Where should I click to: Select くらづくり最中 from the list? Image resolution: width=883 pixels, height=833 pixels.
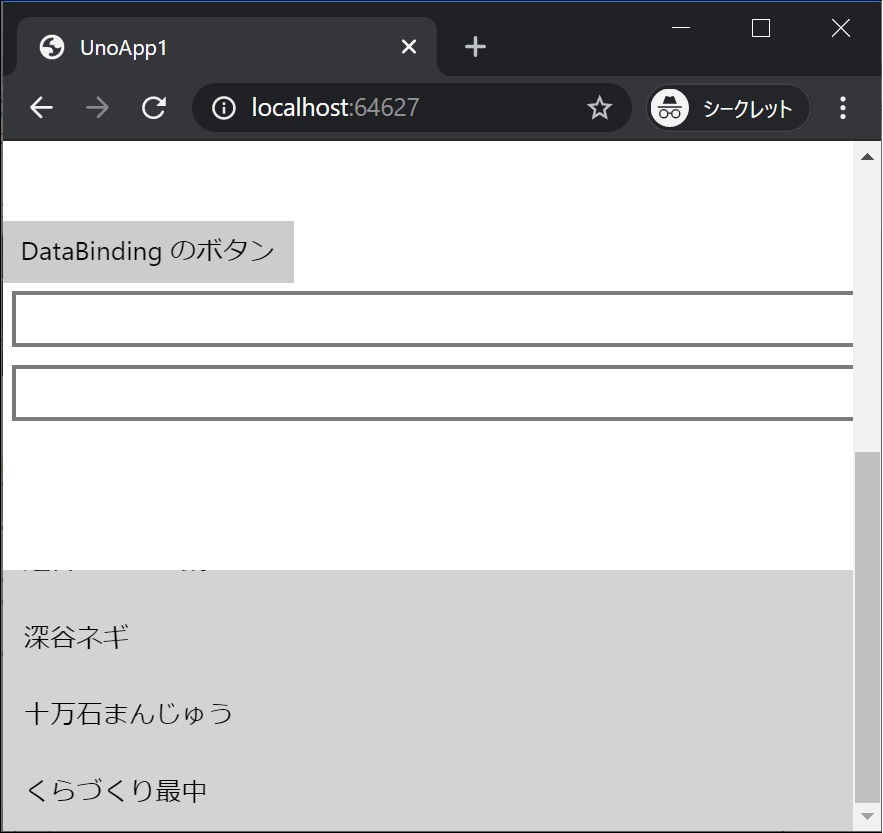(115, 789)
